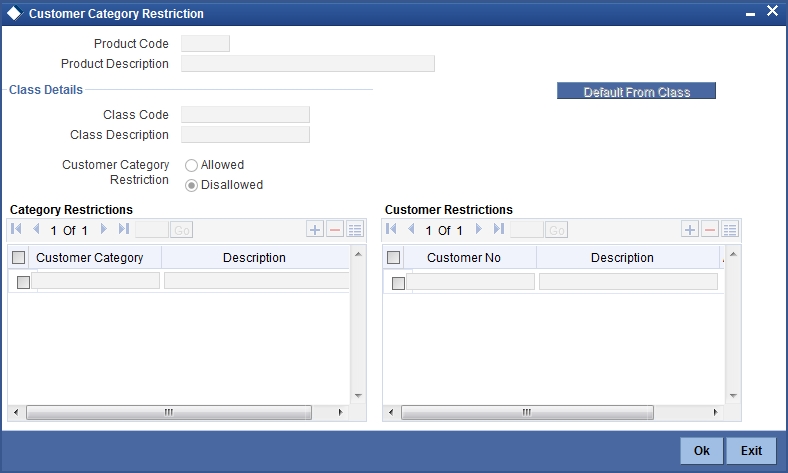Add row in Customer Restrictions table
The height and width of the screenshot is (473, 788).
click(690, 230)
